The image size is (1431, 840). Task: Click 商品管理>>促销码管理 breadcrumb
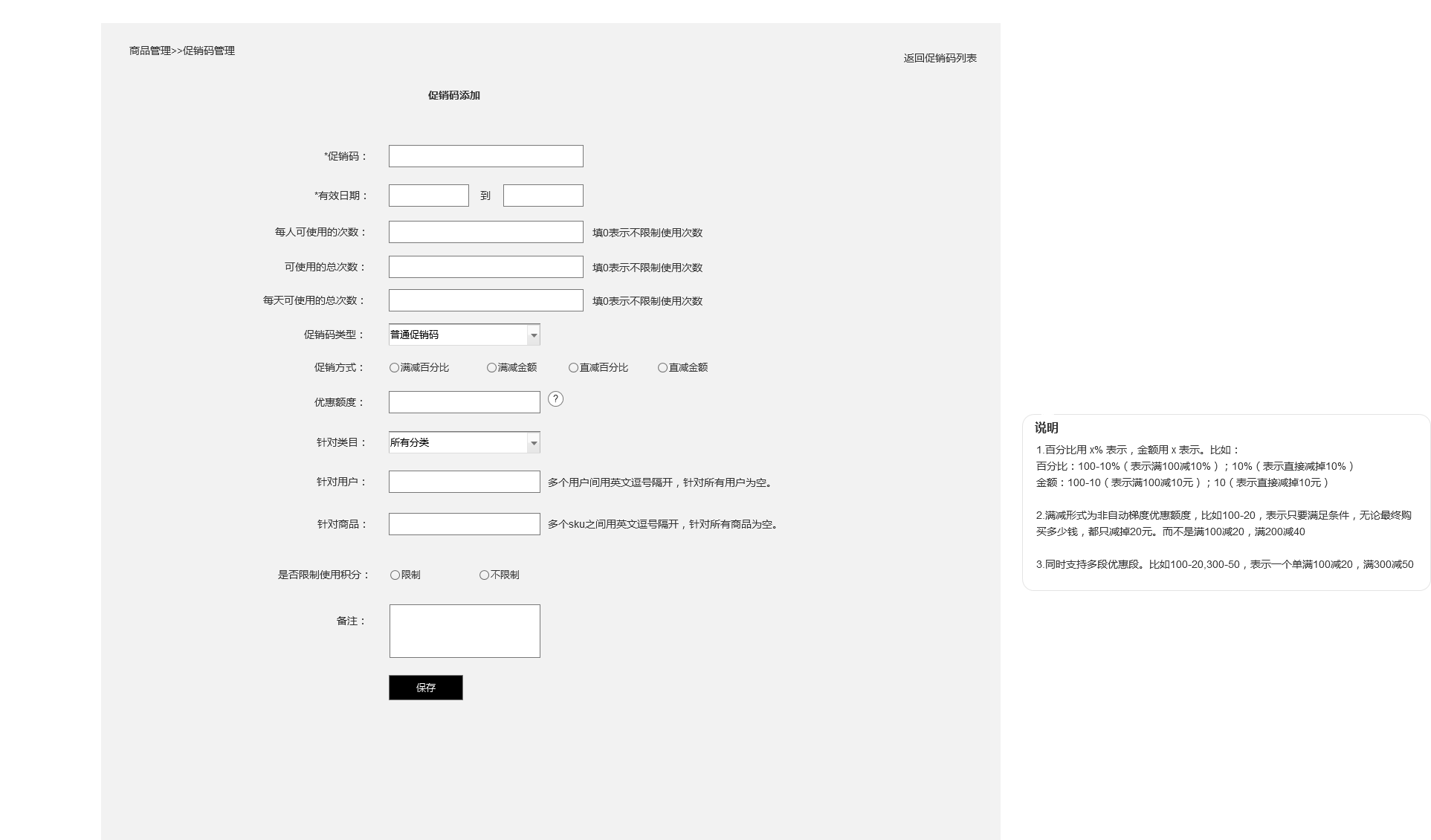pos(182,51)
